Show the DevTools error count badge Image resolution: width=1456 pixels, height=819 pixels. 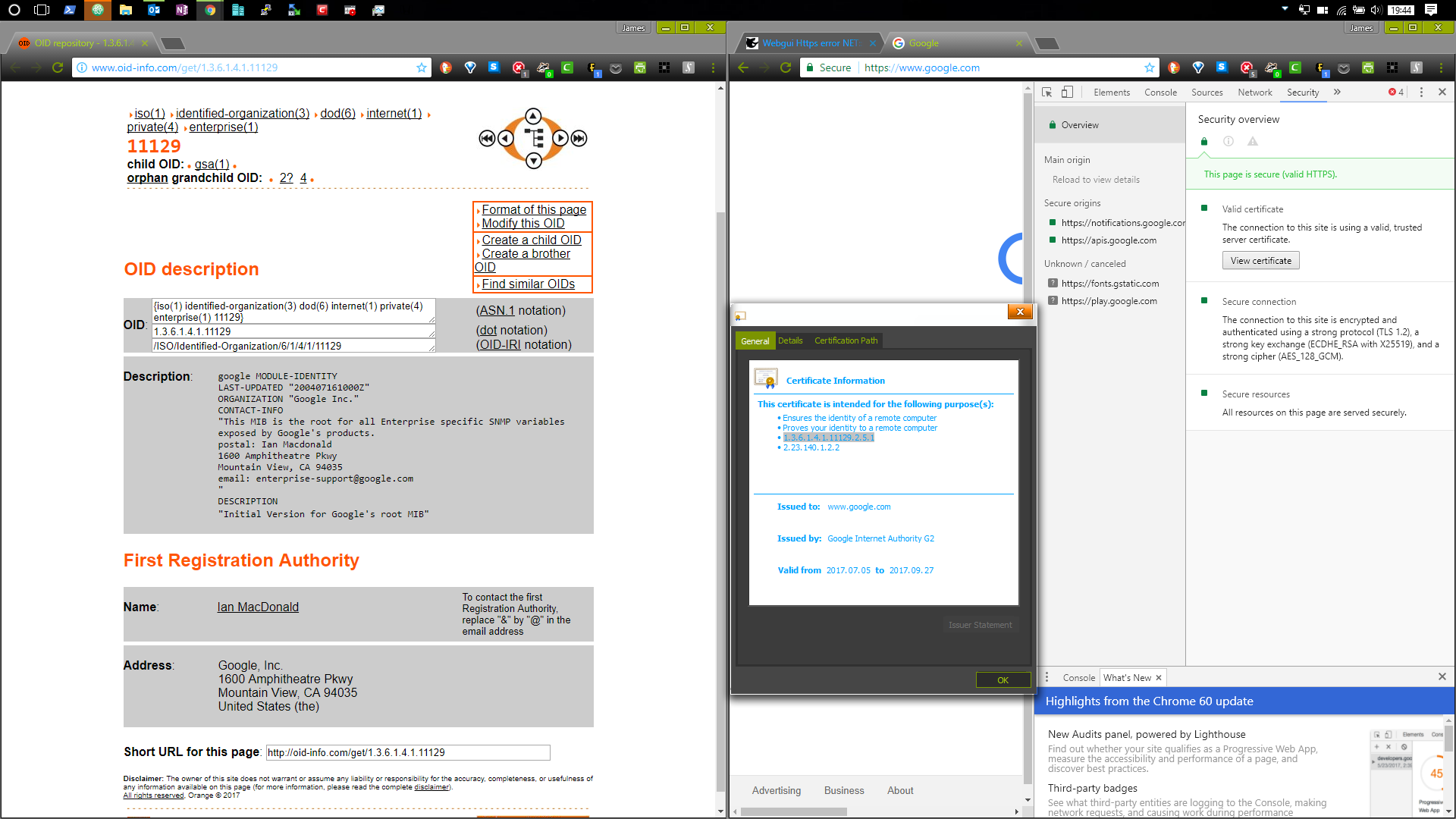(x=1396, y=92)
